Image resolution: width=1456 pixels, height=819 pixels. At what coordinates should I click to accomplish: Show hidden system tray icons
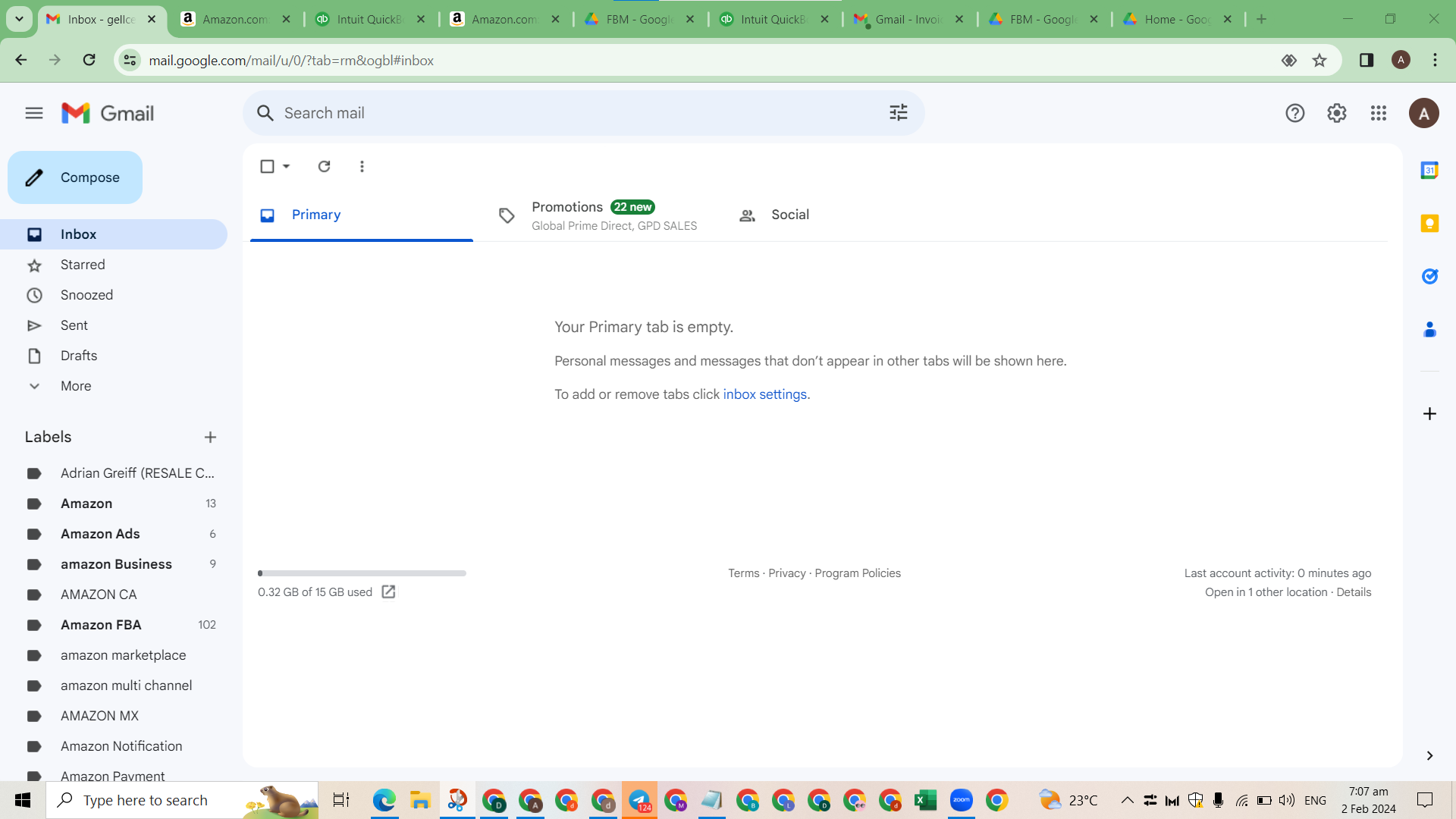coord(1128,800)
